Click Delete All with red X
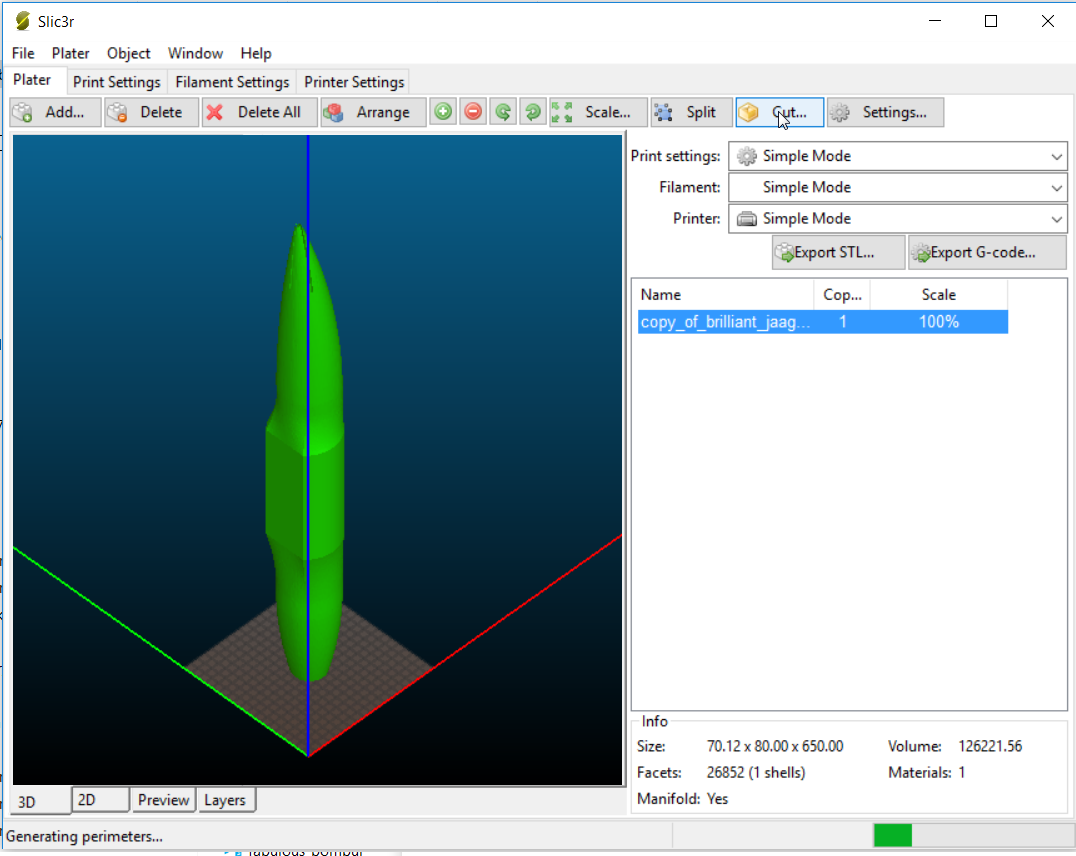The width and height of the screenshot is (1076, 856). [259, 113]
